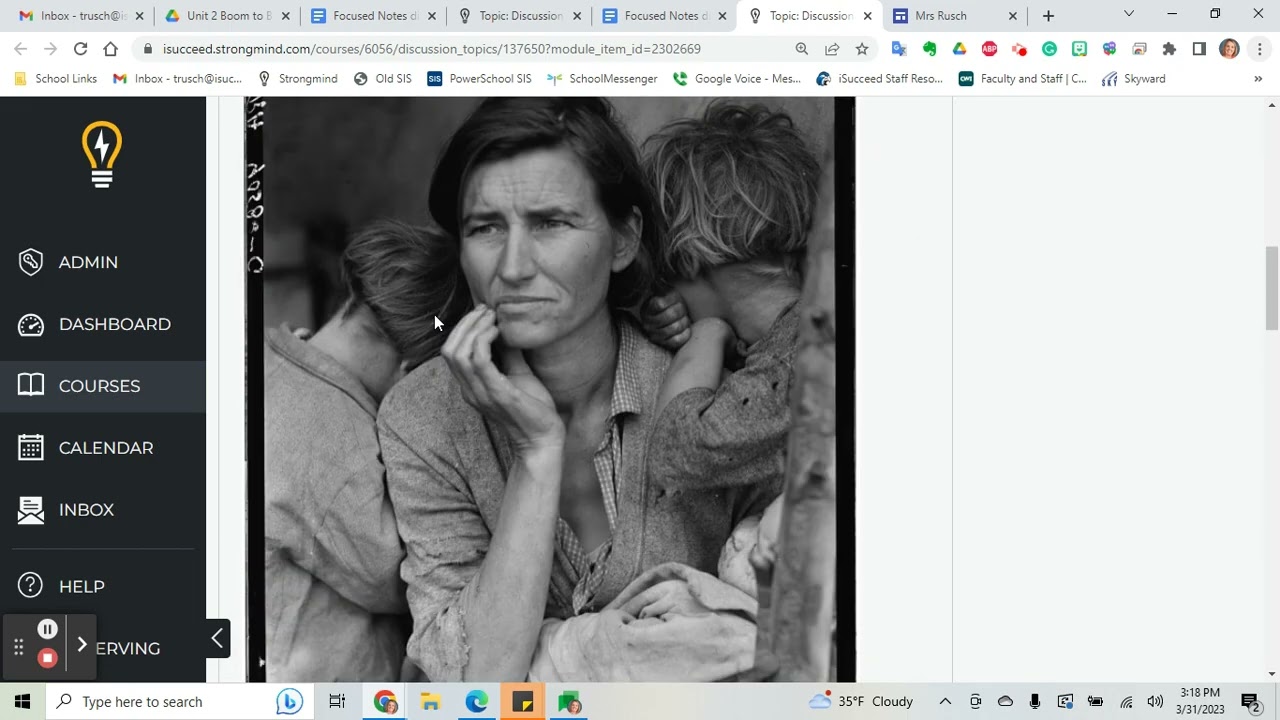Screen dimensions: 1280x720
Task: Open Microsoft Edge from the taskbar
Action: 476,702
